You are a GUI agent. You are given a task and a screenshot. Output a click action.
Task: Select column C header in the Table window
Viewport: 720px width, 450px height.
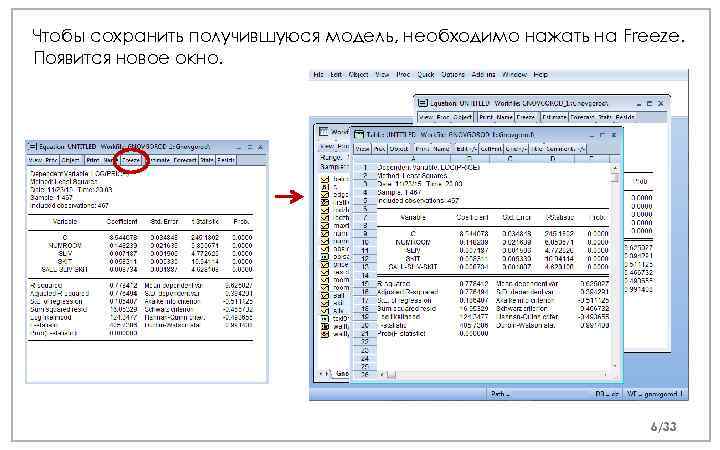510,158
